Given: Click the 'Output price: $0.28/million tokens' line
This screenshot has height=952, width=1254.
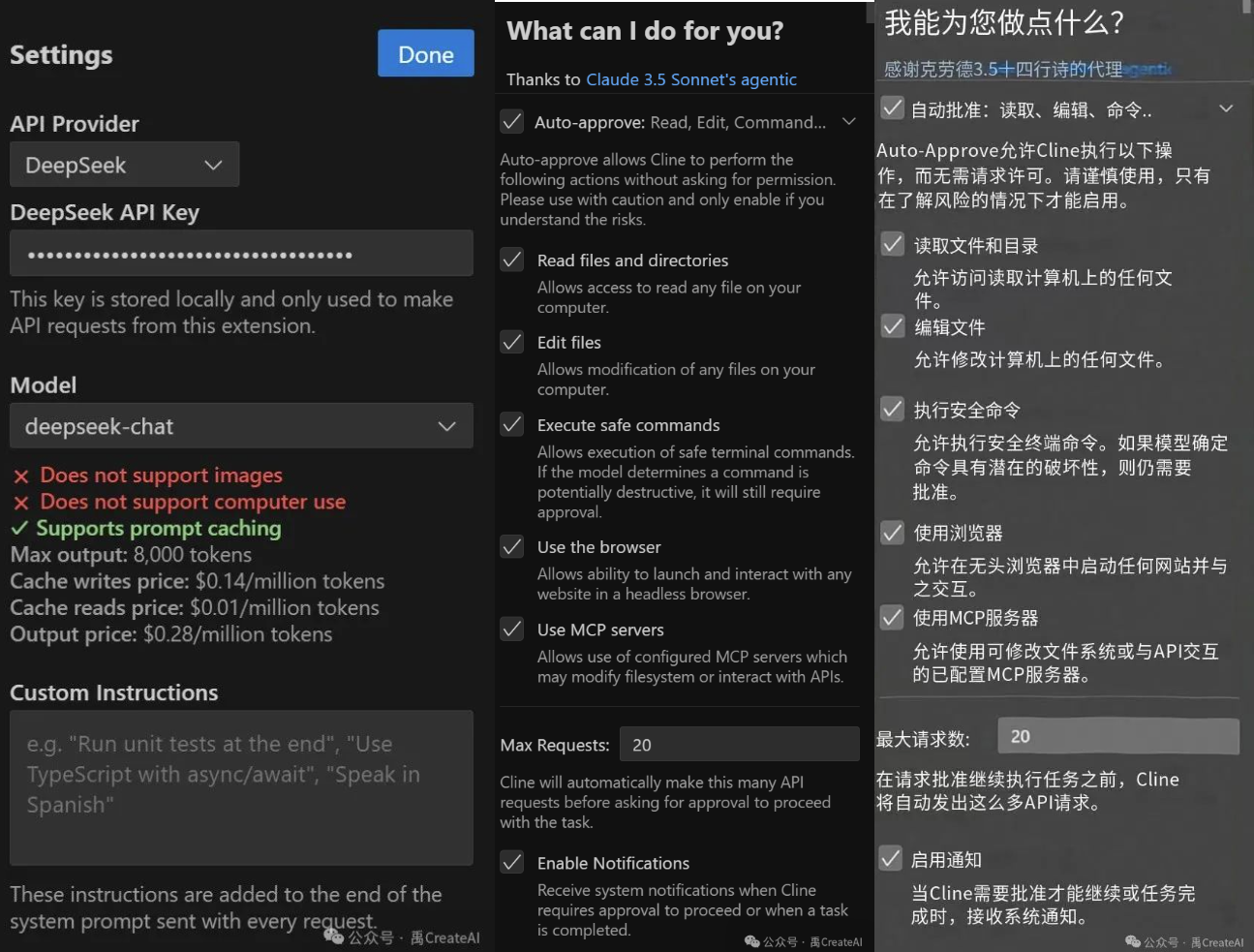Looking at the screenshot, I should pos(171,634).
